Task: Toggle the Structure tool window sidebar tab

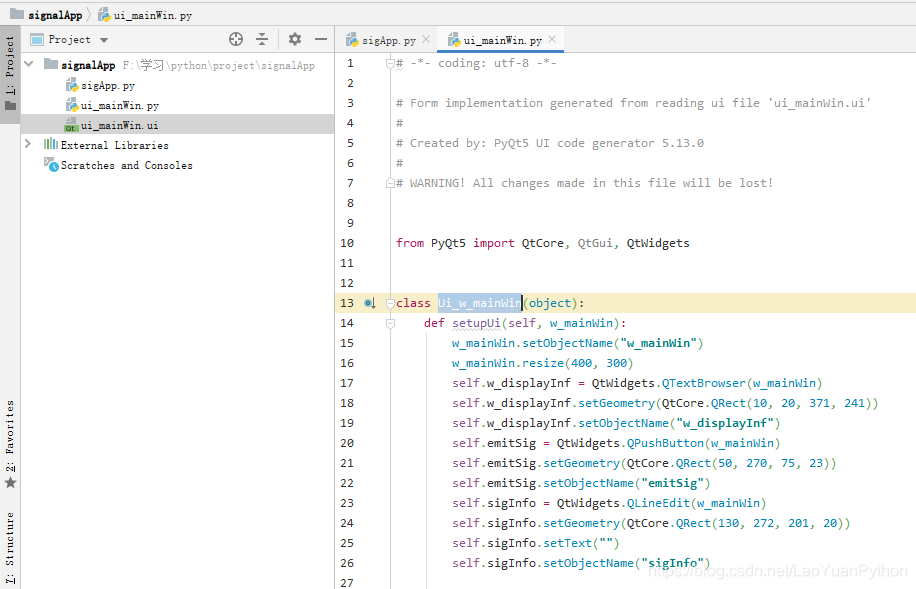Action: 10,548
